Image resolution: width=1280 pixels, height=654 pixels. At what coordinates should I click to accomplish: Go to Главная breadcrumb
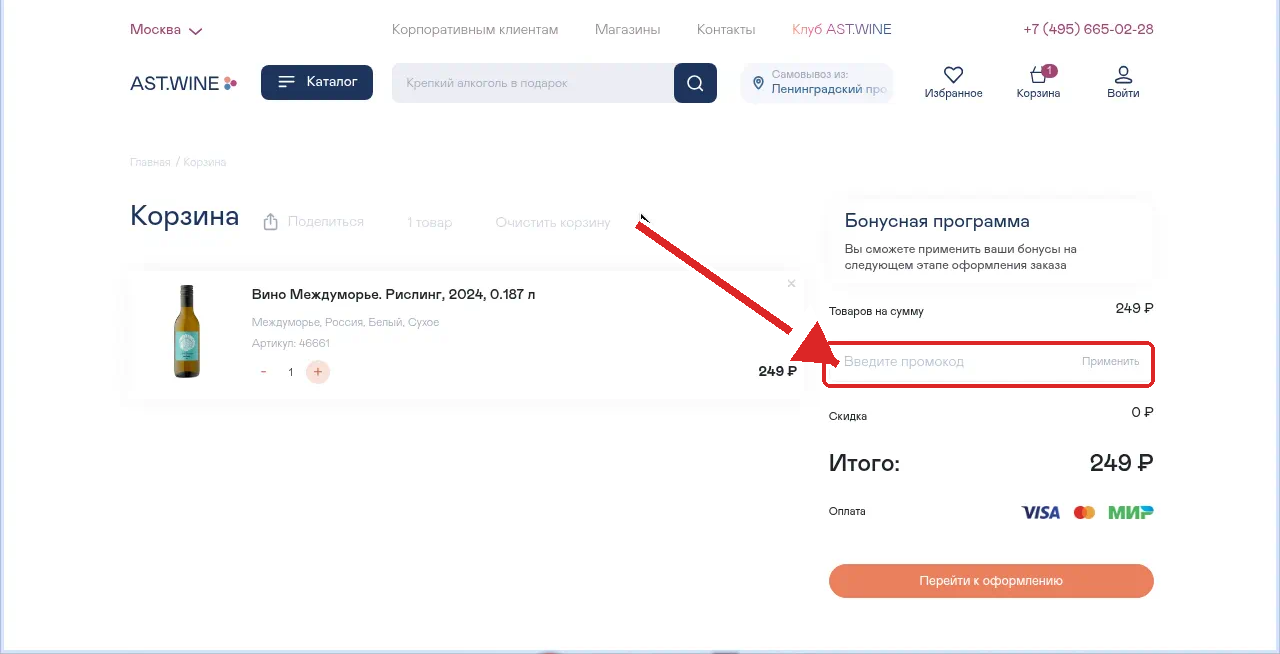click(150, 162)
